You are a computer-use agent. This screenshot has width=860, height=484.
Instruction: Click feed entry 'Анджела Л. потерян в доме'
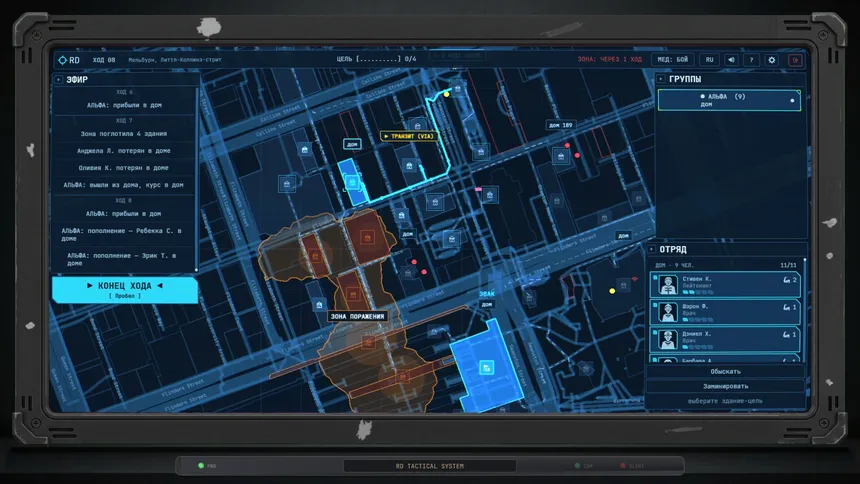[x=124, y=151]
